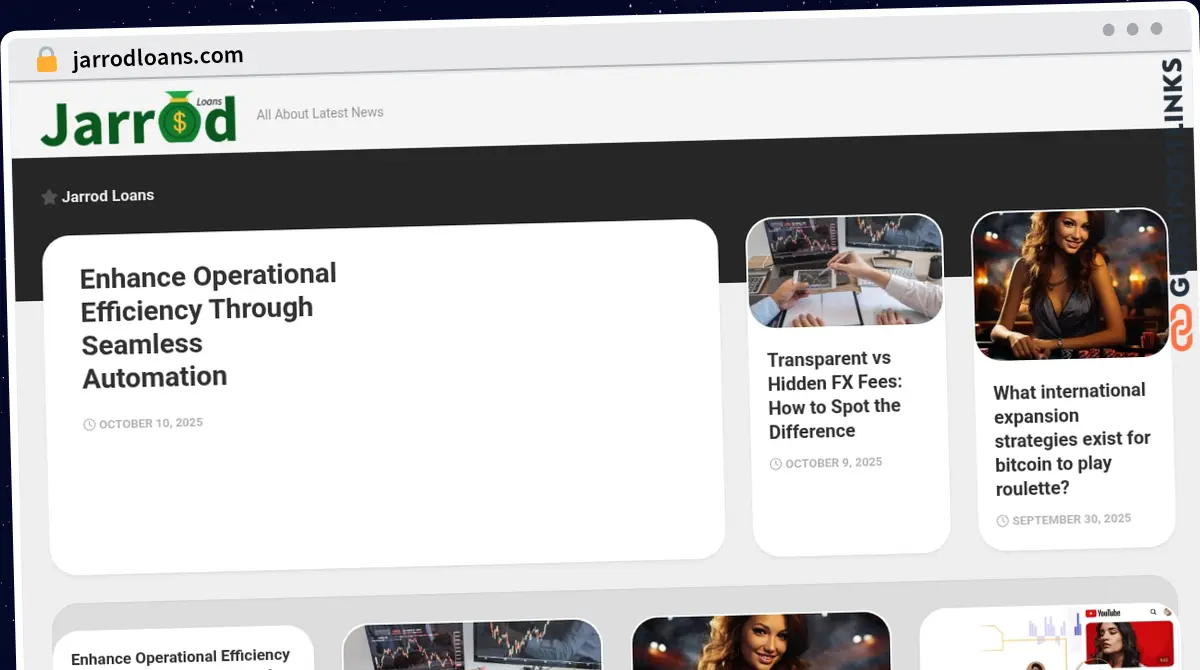This screenshot has width=1200, height=670.
Task: Click the casino woman thumbnail in the top row
Action: click(x=1070, y=284)
